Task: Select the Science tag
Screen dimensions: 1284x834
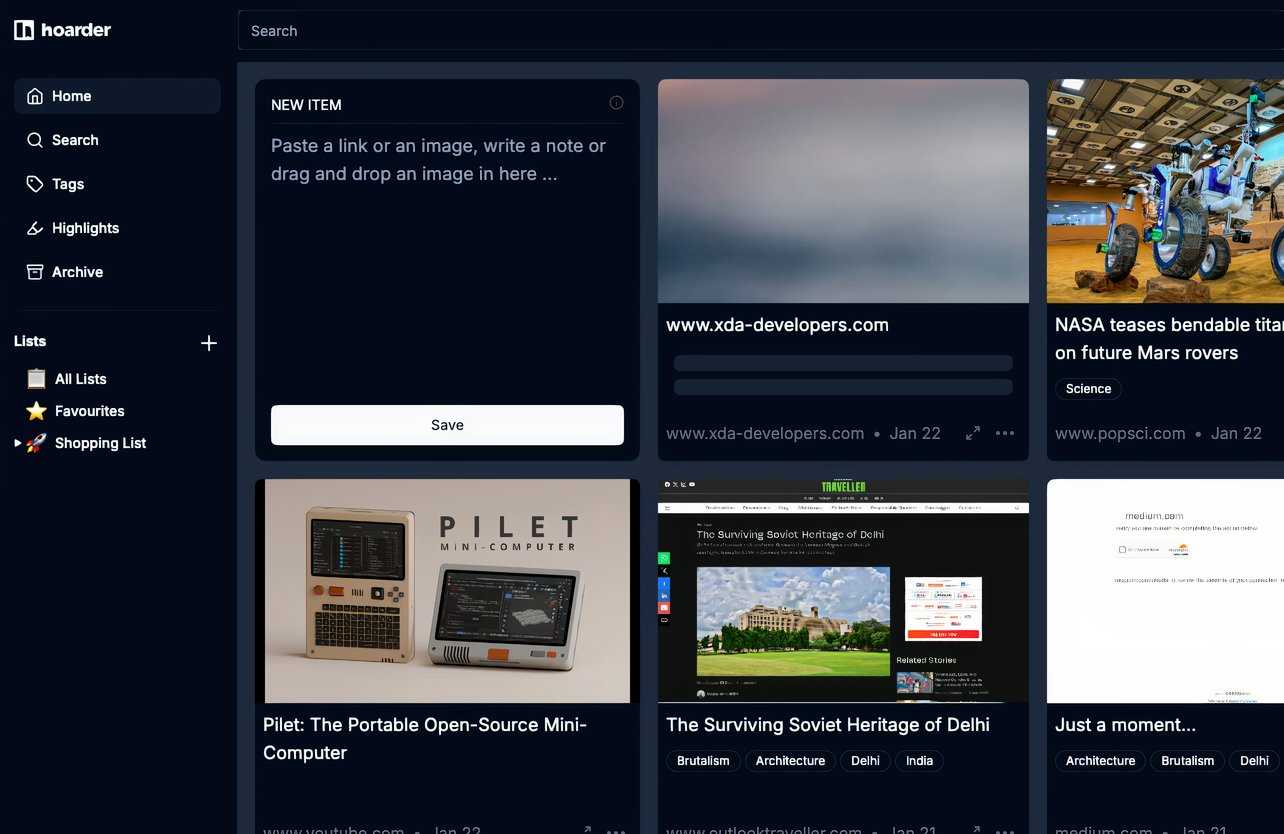Action: point(1088,389)
